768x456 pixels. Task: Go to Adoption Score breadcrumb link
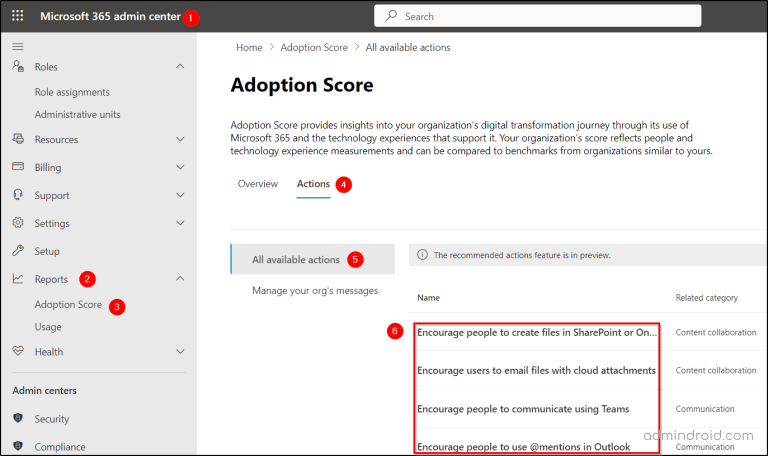click(x=314, y=48)
